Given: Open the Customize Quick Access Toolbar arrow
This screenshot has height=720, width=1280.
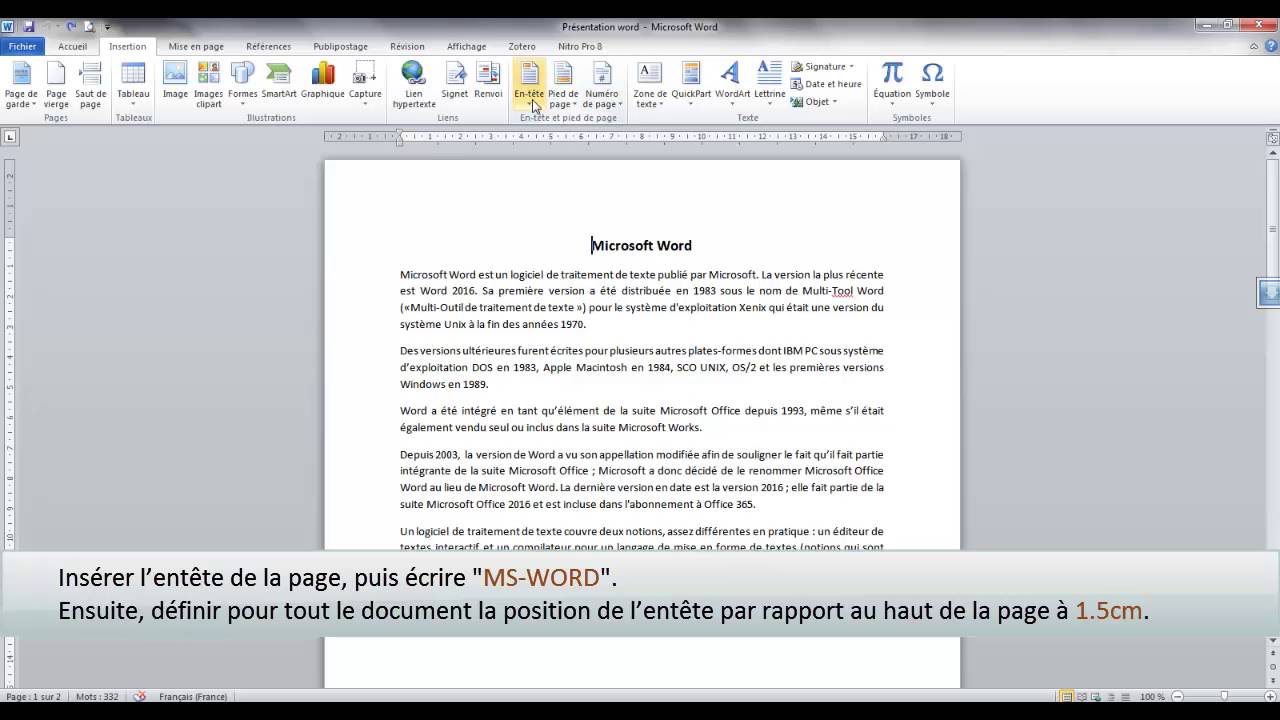Looking at the screenshot, I should 107,26.
